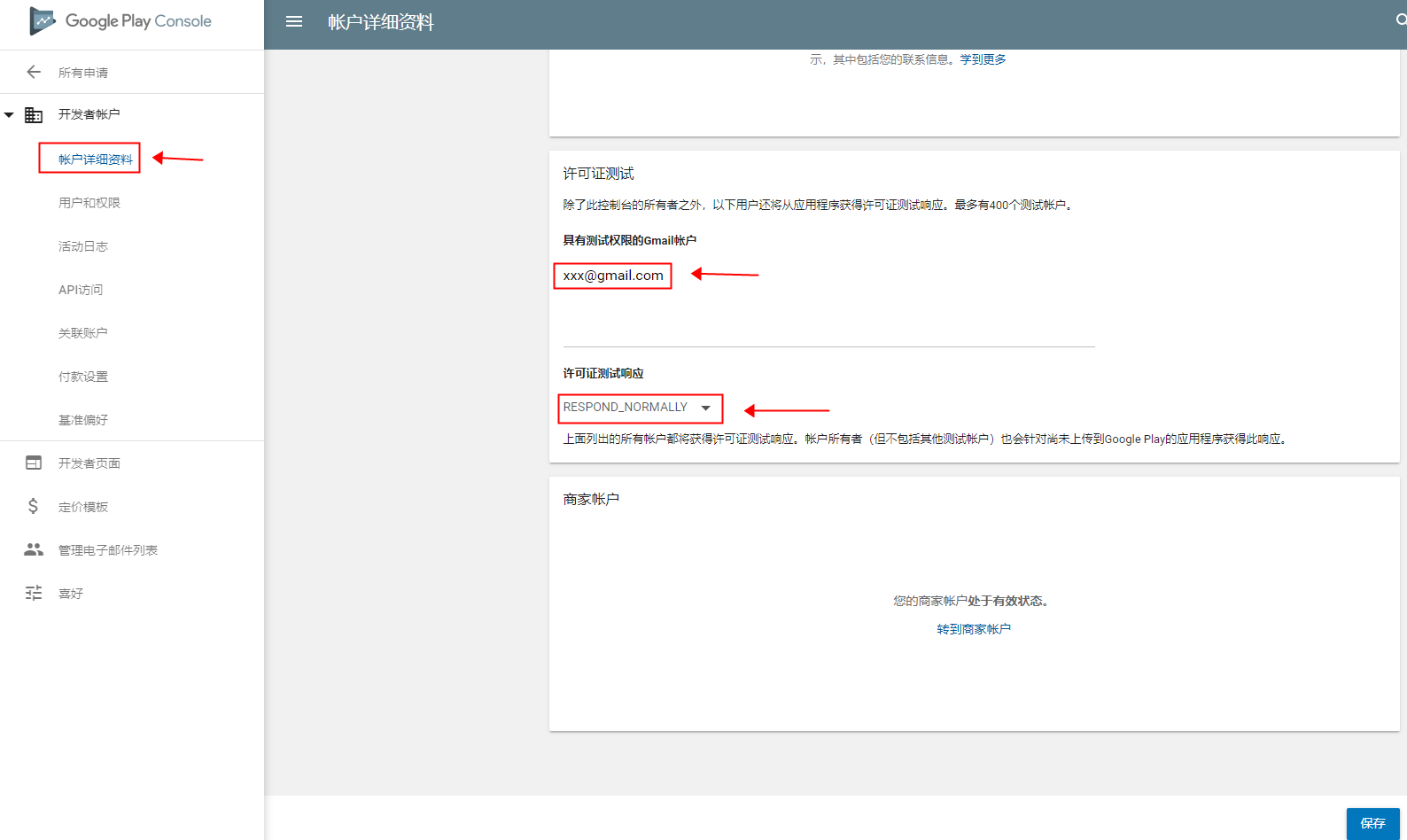Click the 学到更多 link
Screen dimensions: 1407x840
coord(983,59)
